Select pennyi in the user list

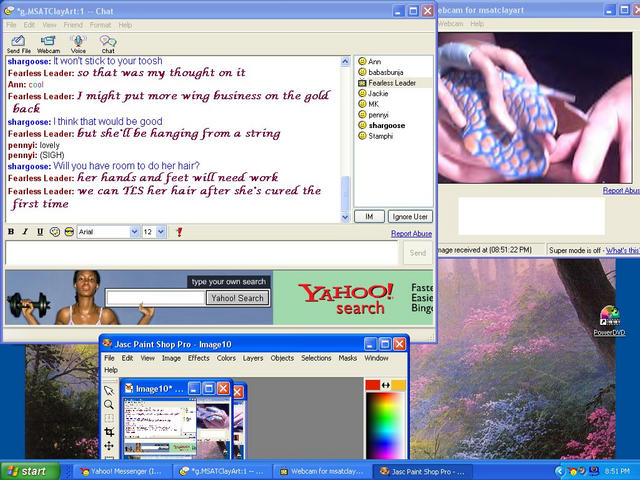pos(378,115)
